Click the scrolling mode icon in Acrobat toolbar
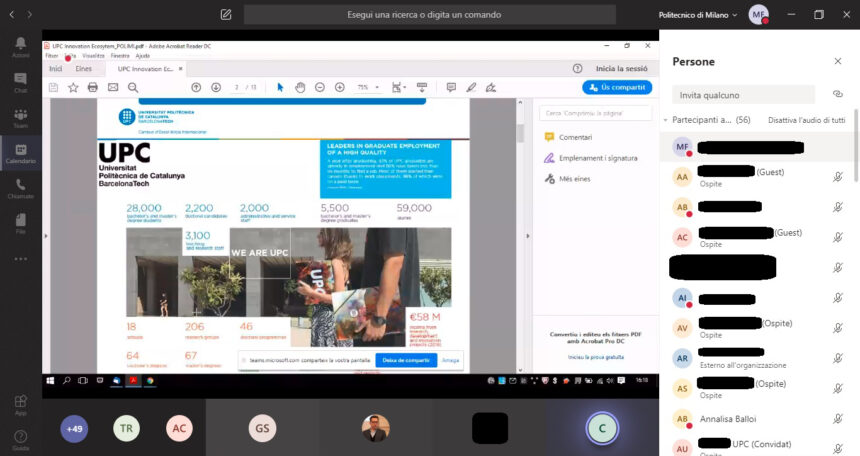This screenshot has height=456, width=860. pos(422,87)
